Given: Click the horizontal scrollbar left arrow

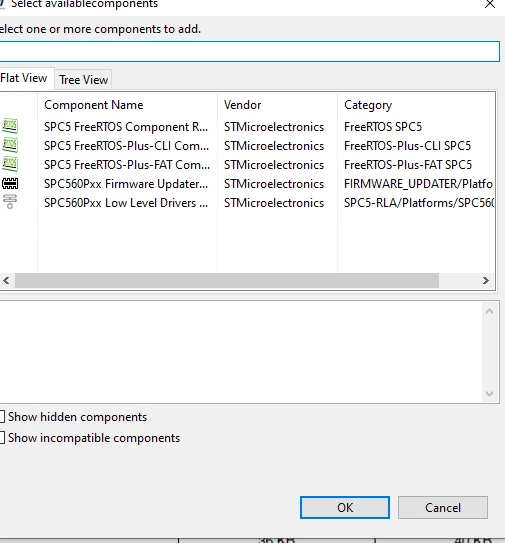Looking at the screenshot, I should click(x=6, y=281).
